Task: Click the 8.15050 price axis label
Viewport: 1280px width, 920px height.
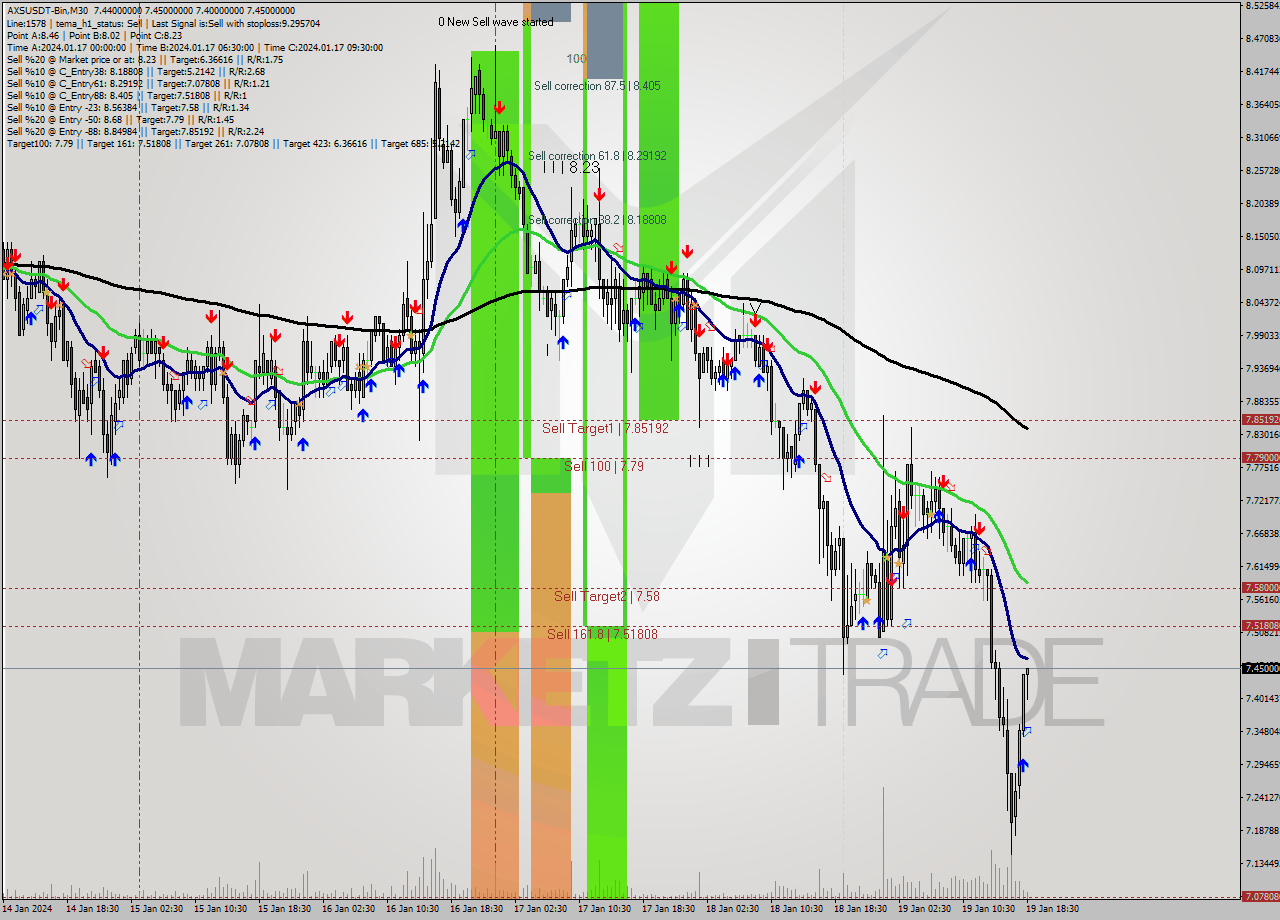Action: pos(1262,236)
